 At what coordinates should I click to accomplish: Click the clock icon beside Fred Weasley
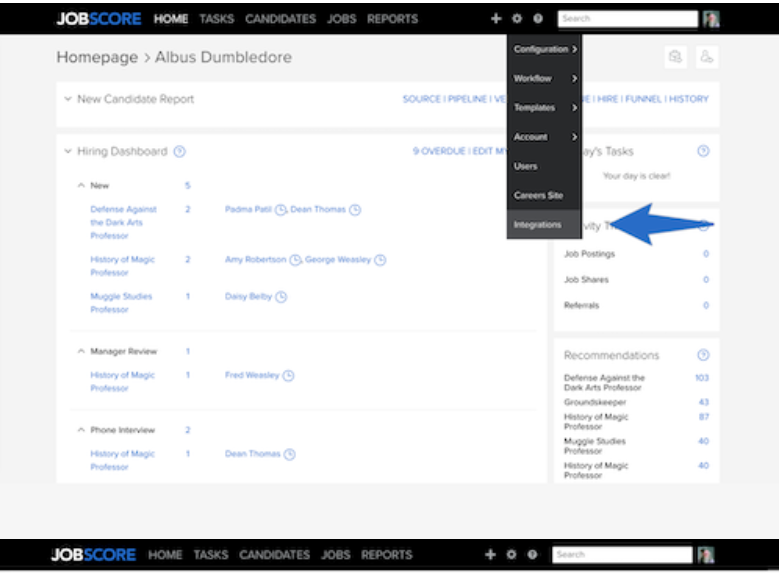pos(288,376)
